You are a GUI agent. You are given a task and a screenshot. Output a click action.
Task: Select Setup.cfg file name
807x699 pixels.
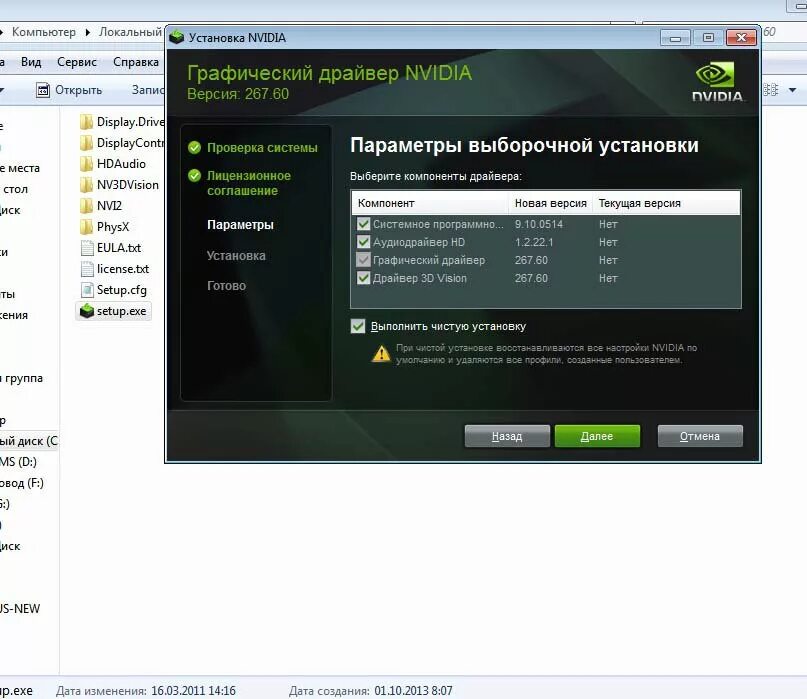point(122,290)
